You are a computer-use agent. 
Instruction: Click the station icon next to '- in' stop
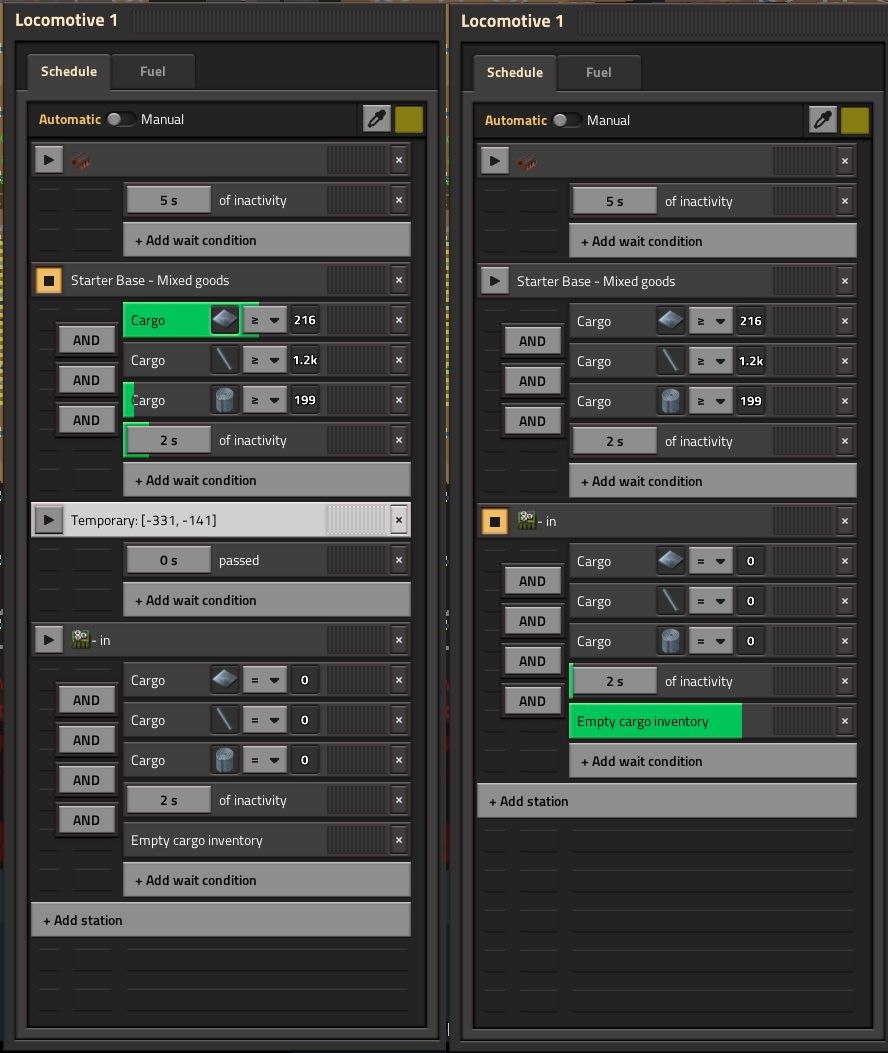pos(83,639)
